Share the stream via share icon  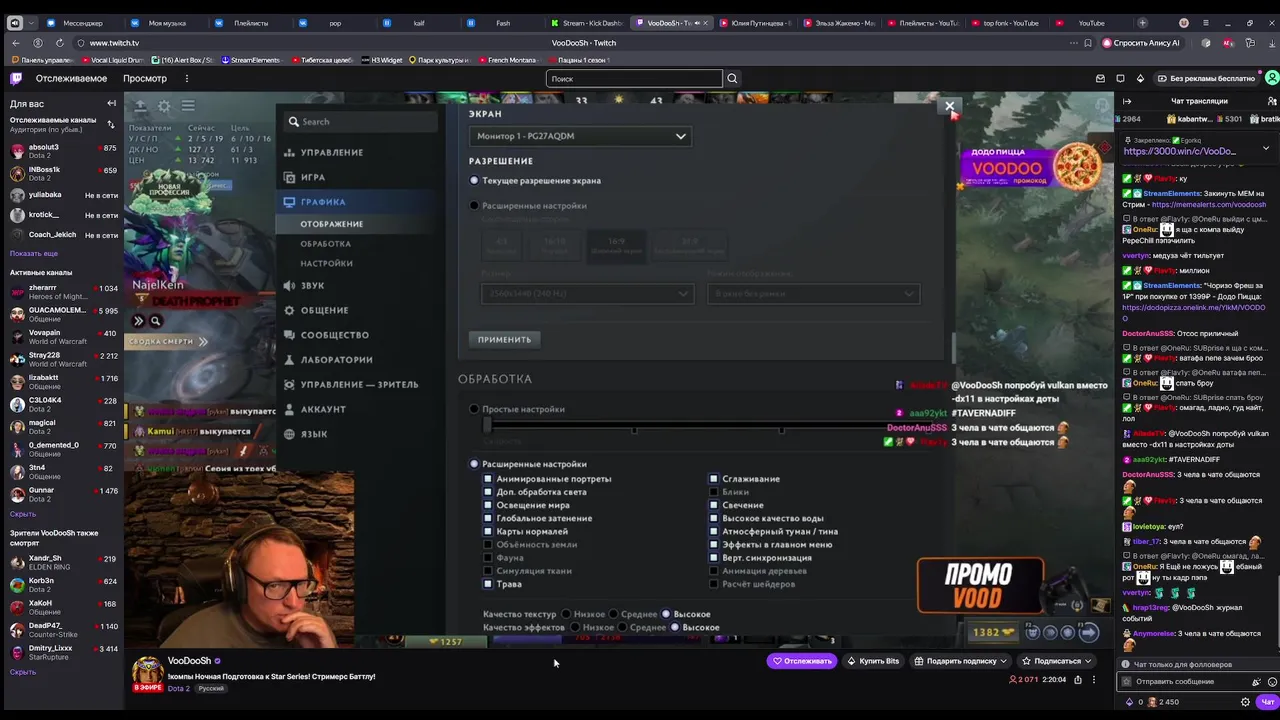pyautogui.click(x=1077, y=680)
